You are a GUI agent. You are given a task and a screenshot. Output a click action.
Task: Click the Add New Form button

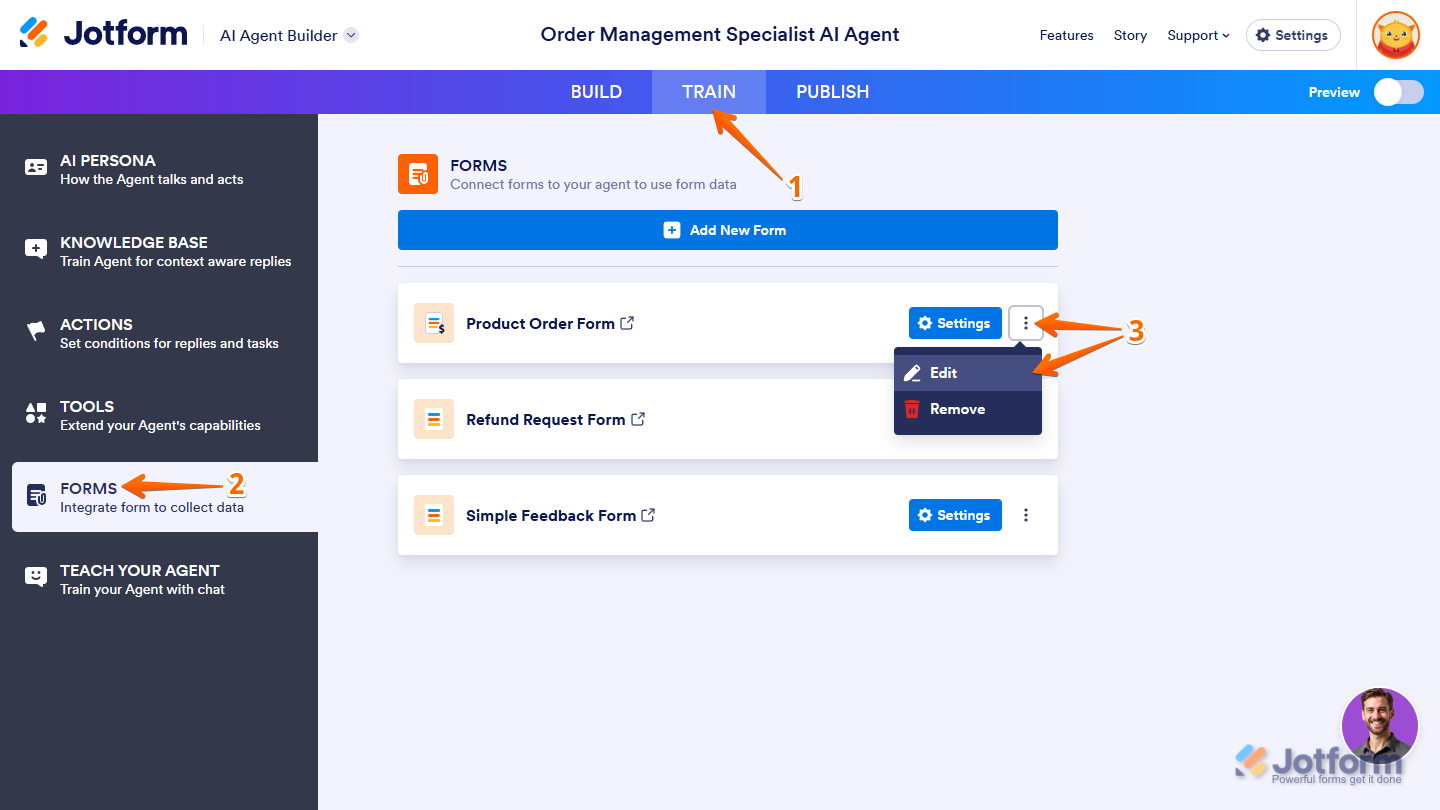[x=727, y=230]
